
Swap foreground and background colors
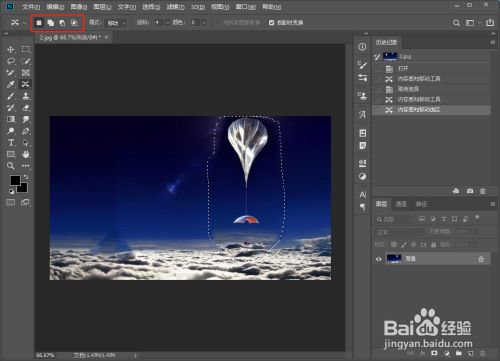pos(26,177)
